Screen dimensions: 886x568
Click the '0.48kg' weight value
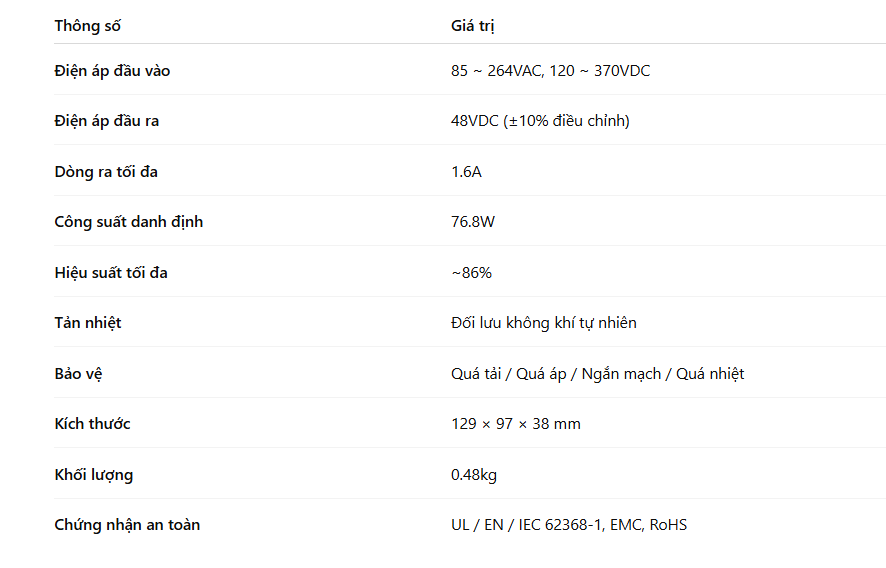[x=474, y=475]
